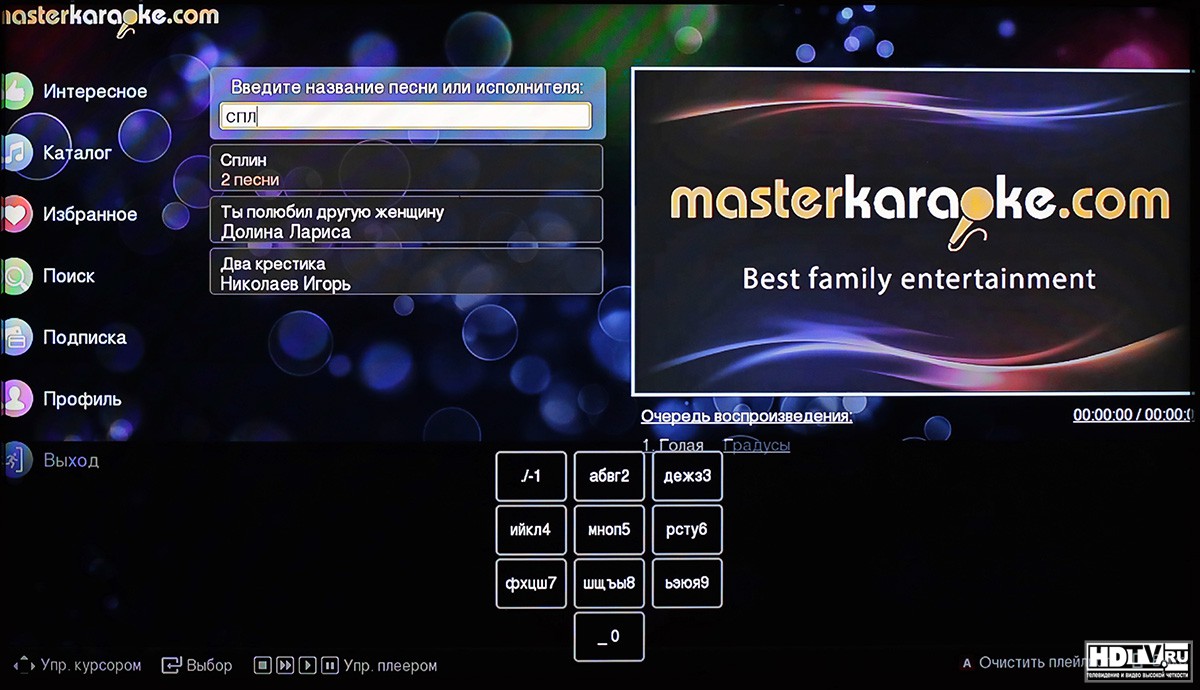1200x690 pixels.
Task: Click the Введите название песни prompt label
Action: (406, 88)
